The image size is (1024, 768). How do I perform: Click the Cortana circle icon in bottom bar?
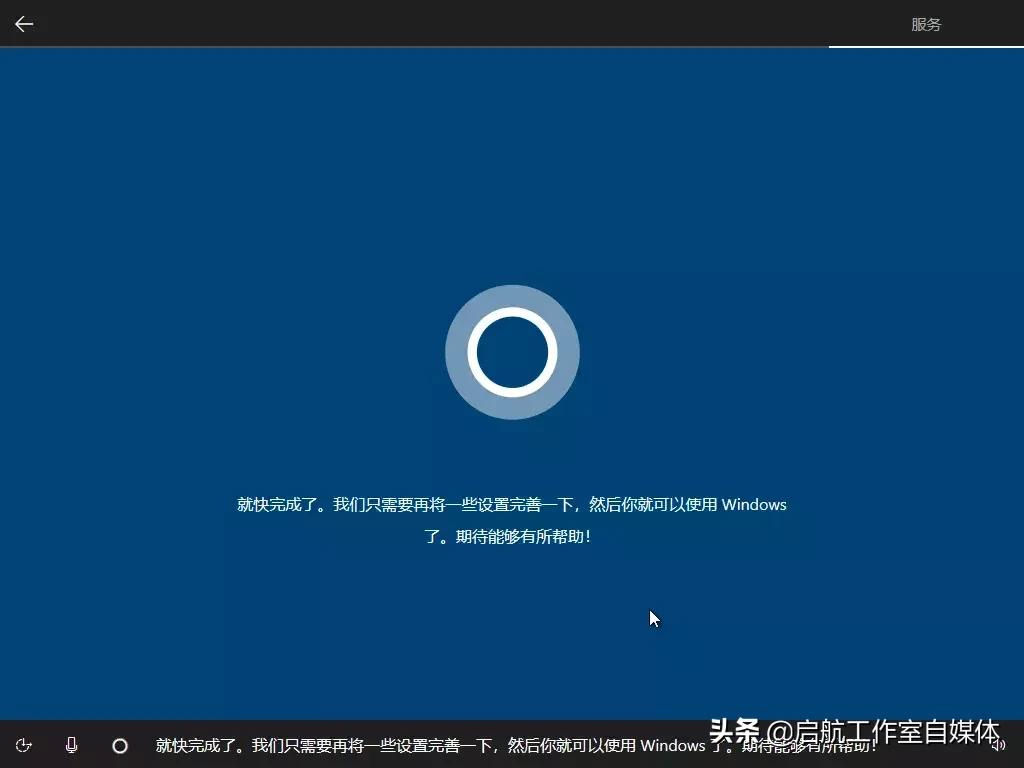pyautogui.click(x=120, y=745)
